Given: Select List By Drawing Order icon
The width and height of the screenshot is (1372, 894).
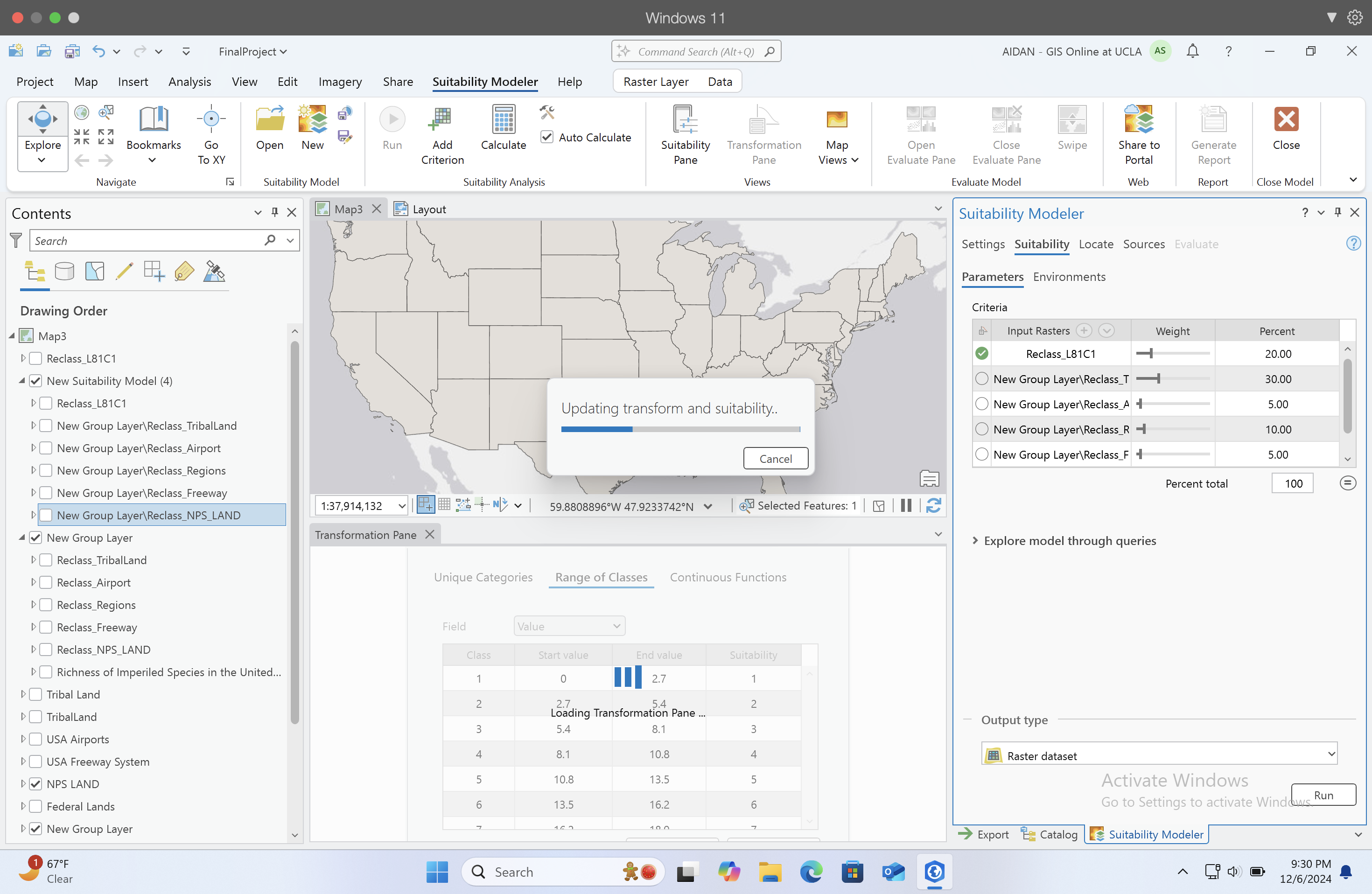Looking at the screenshot, I should [35, 271].
